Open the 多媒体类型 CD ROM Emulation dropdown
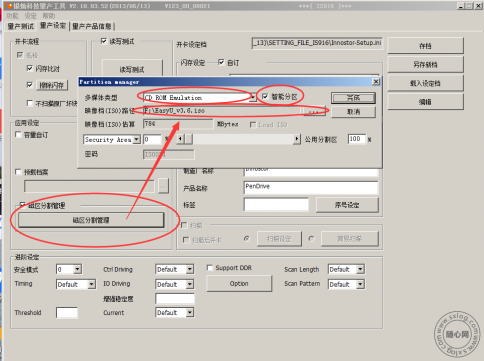This screenshot has height=361, width=484. pyautogui.click(x=253, y=97)
